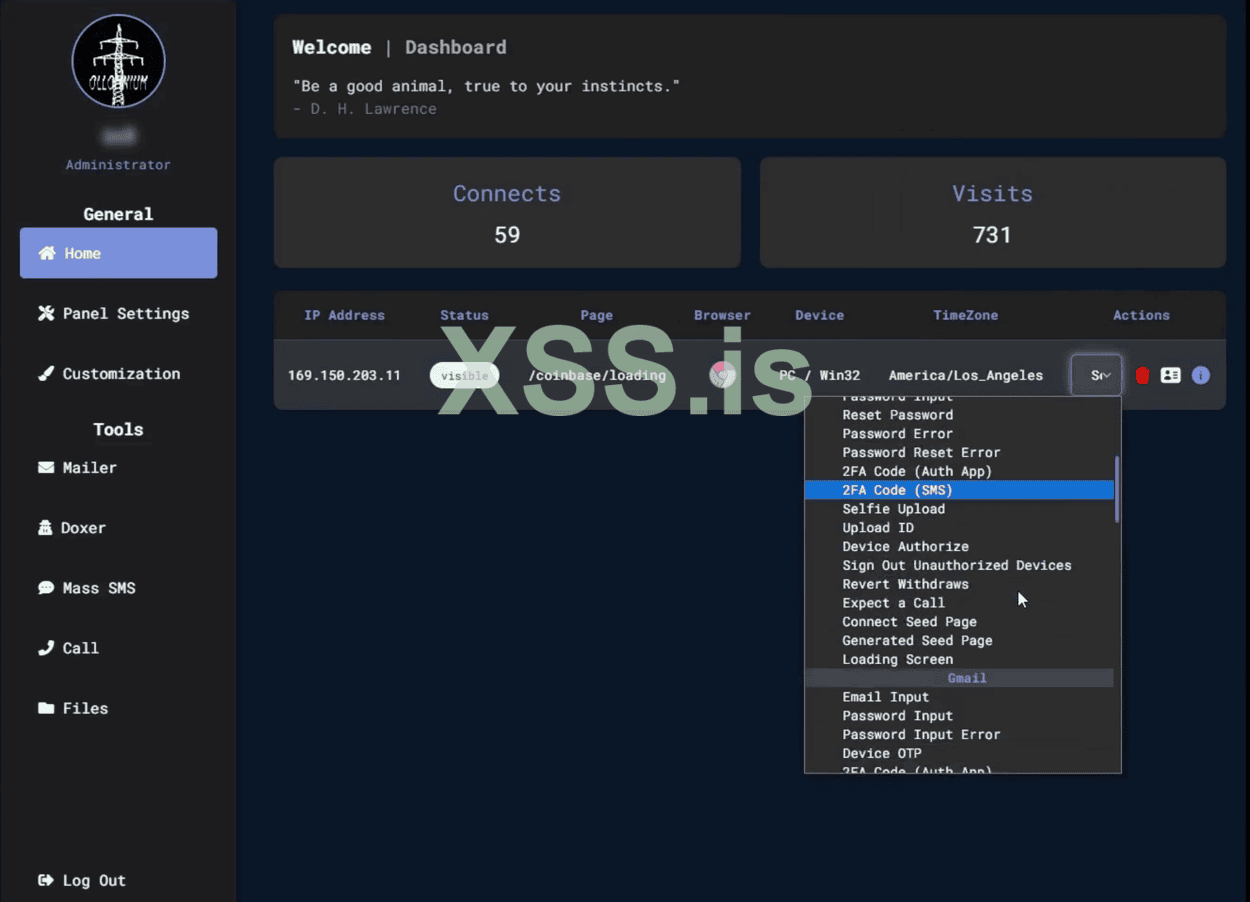
Task: Select Connect Seed Page option
Action: [x=909, y=621]
